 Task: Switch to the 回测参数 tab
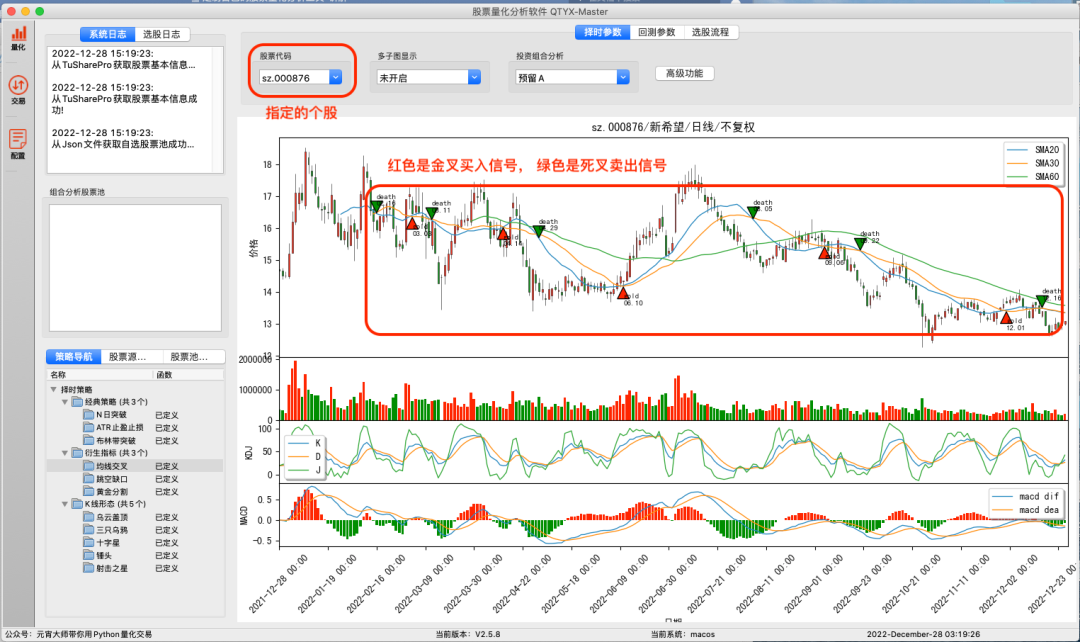(x=656, y=32)
